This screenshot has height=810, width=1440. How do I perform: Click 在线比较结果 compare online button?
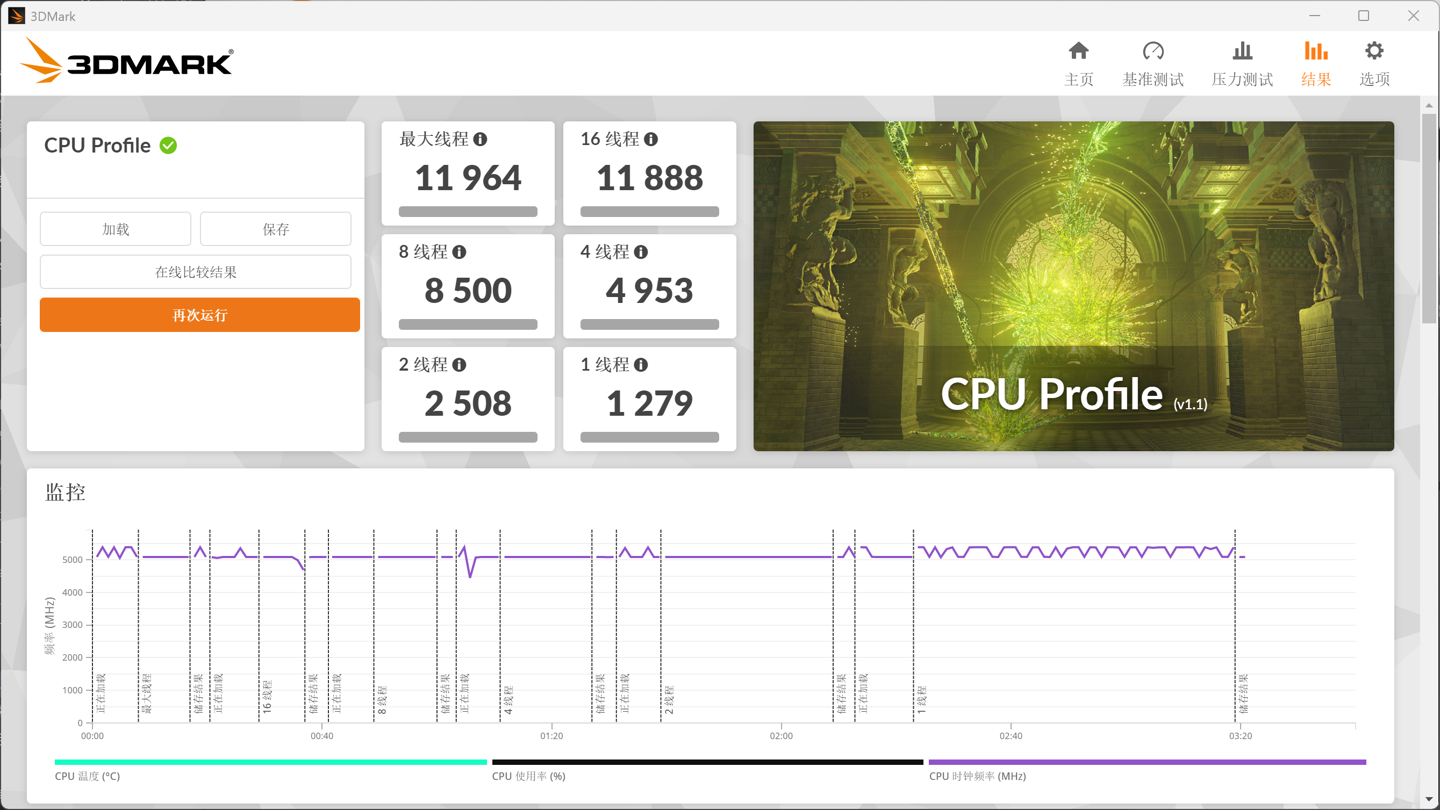pos(196,272)
